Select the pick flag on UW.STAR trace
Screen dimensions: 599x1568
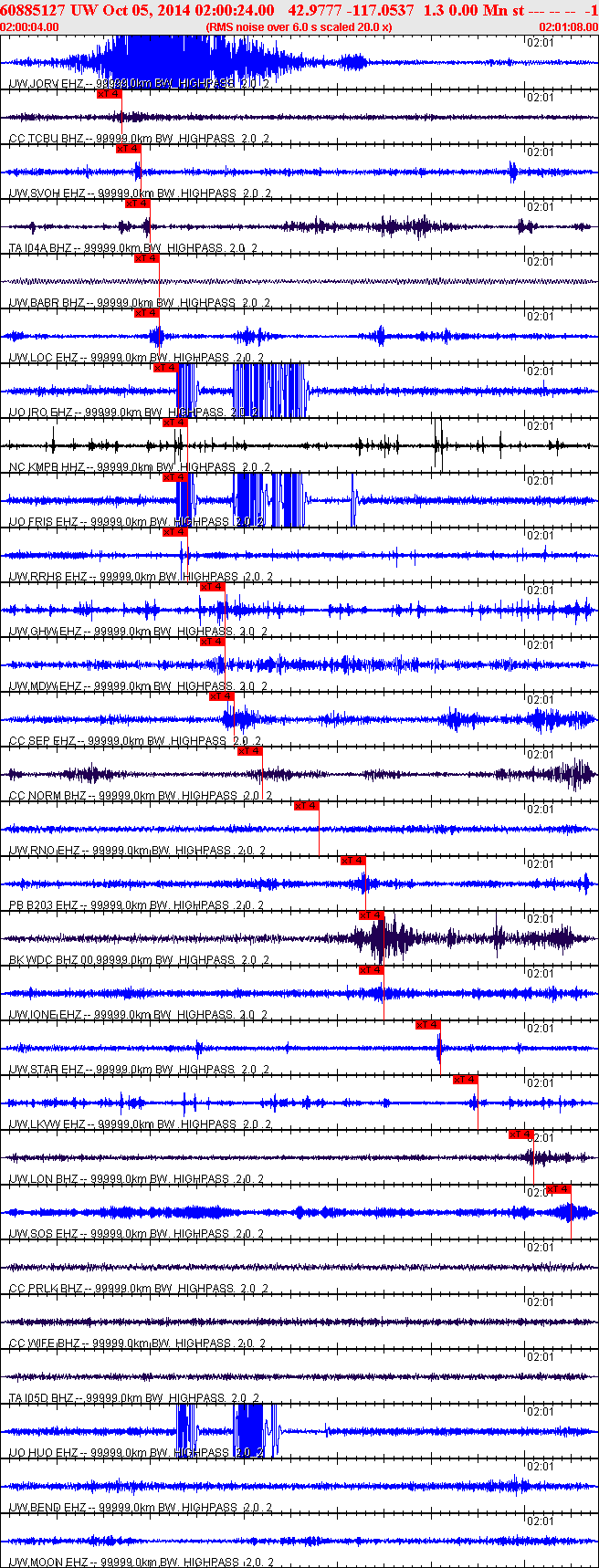point(427,1025)
